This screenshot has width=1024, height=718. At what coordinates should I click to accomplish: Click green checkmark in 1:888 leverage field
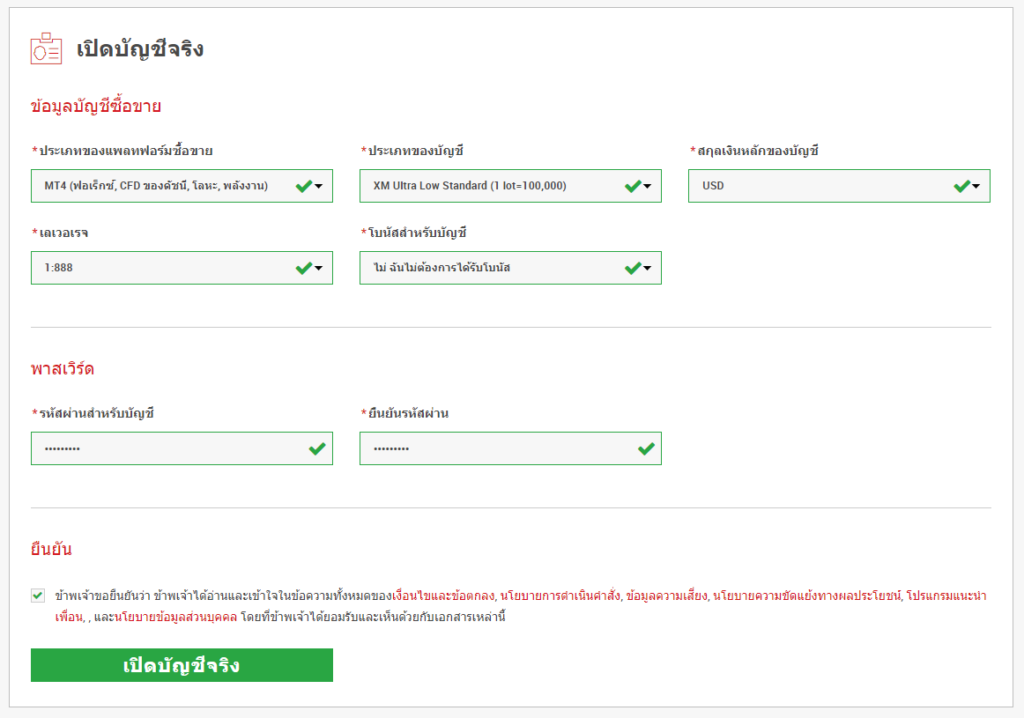coord(303,268)
